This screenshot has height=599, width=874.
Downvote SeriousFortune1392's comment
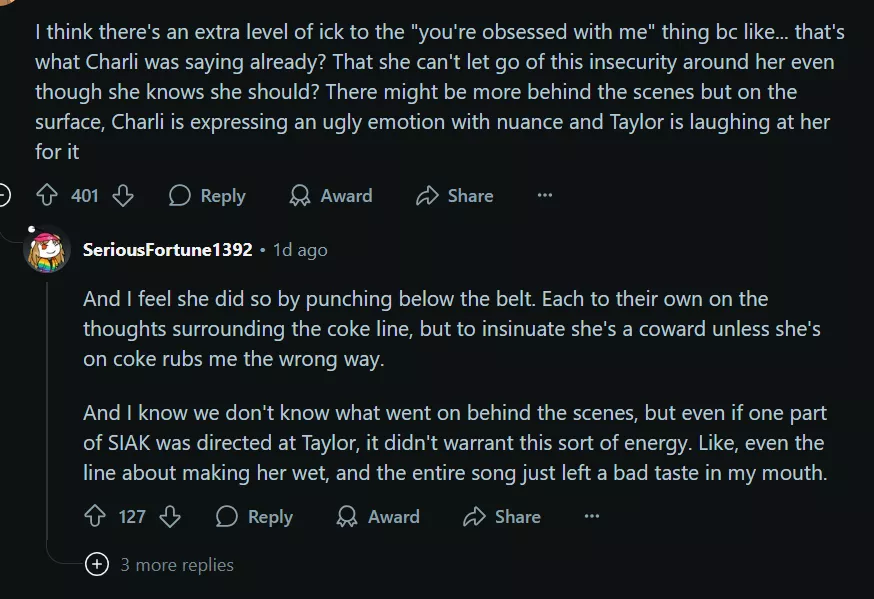pyautogui.click(x=170, y=517)
